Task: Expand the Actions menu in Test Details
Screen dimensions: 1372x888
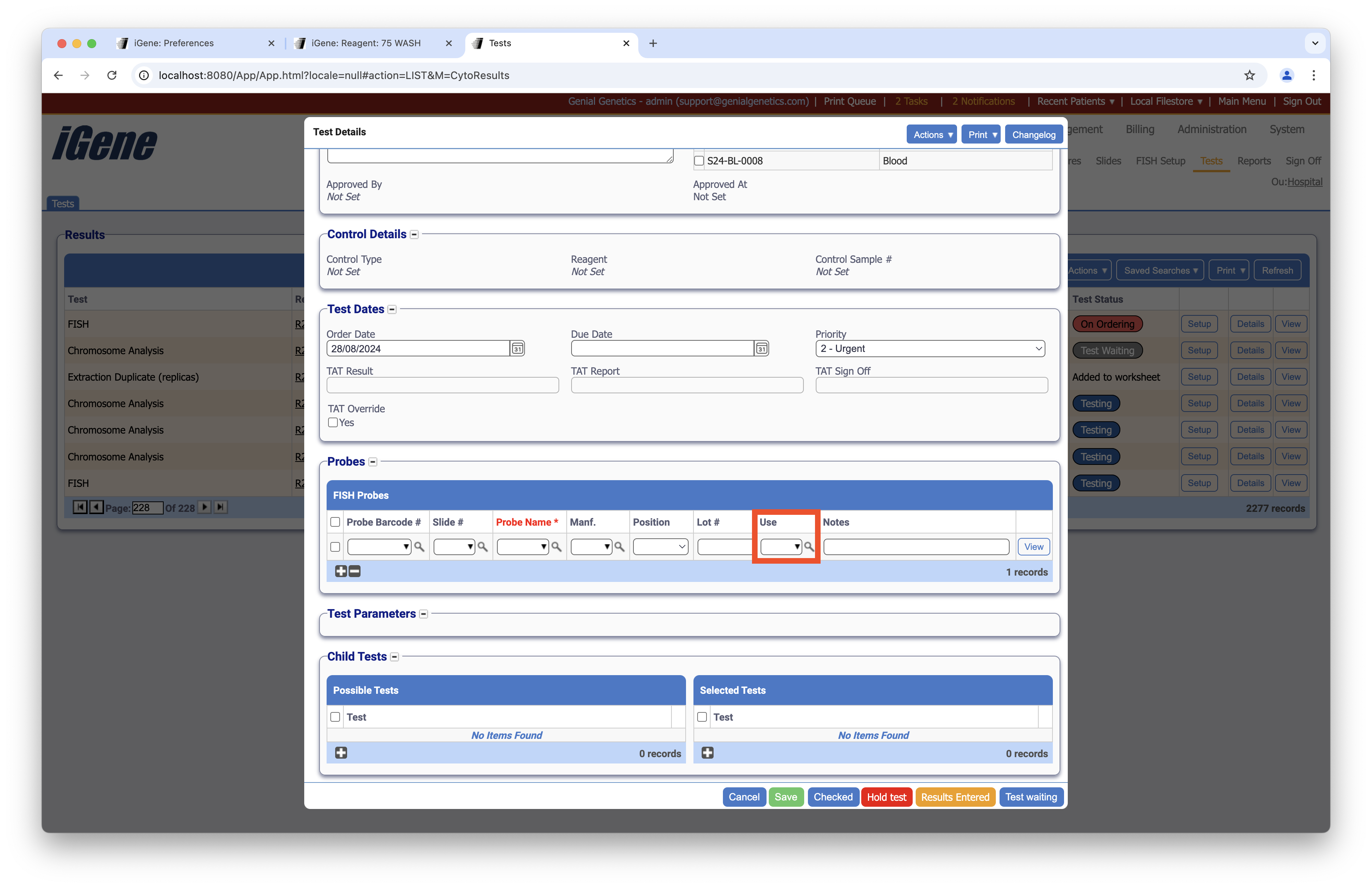Action: (932, 135)
